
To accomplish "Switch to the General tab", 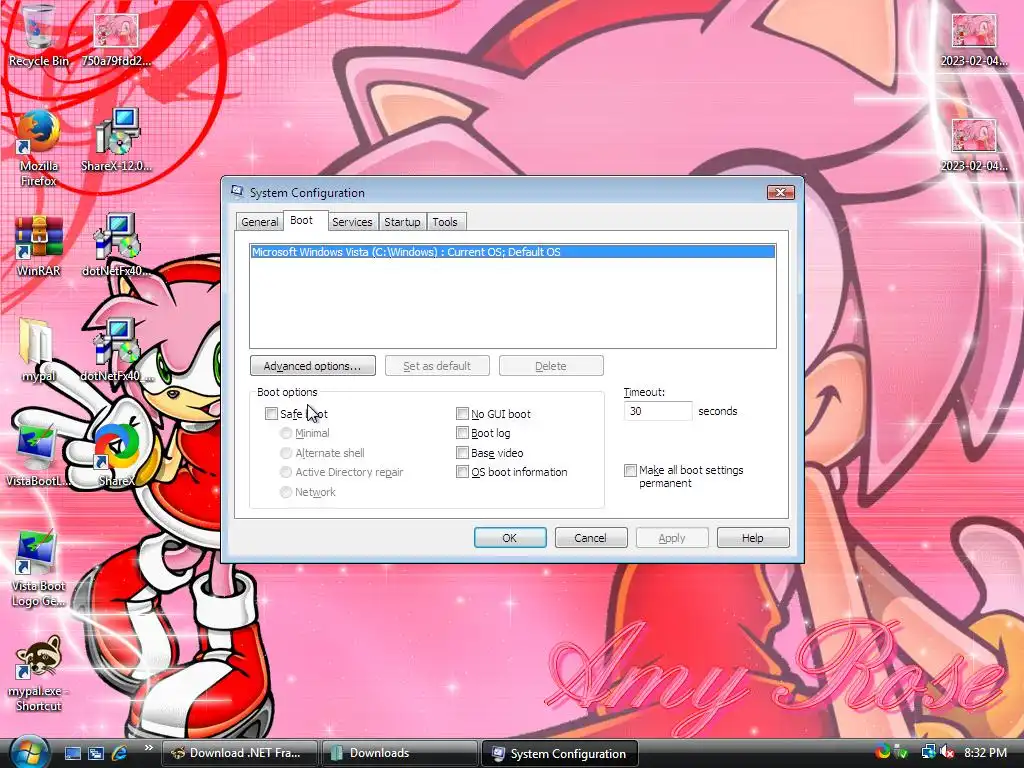I will [x=259, y=222].
